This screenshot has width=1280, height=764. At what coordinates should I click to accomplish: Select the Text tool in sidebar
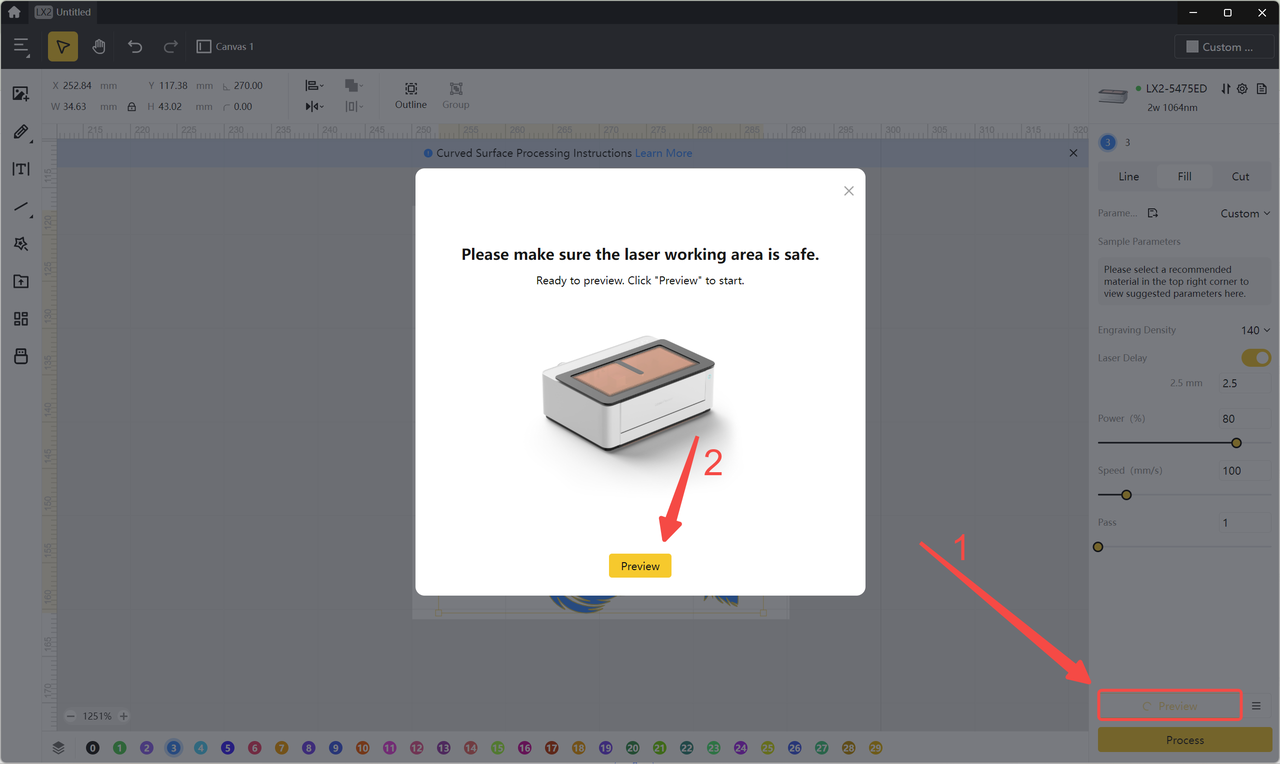point(20,169)
